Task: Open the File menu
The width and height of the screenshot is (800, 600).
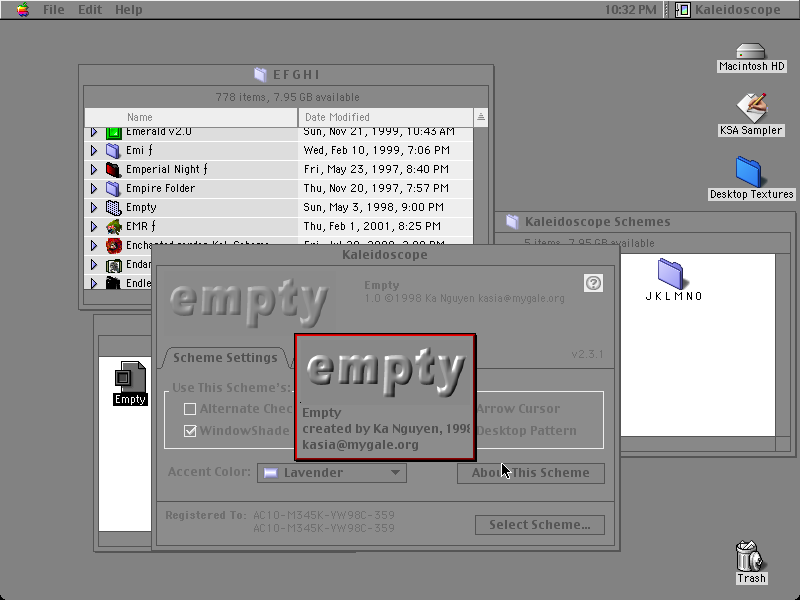Action: coord(53,10)
